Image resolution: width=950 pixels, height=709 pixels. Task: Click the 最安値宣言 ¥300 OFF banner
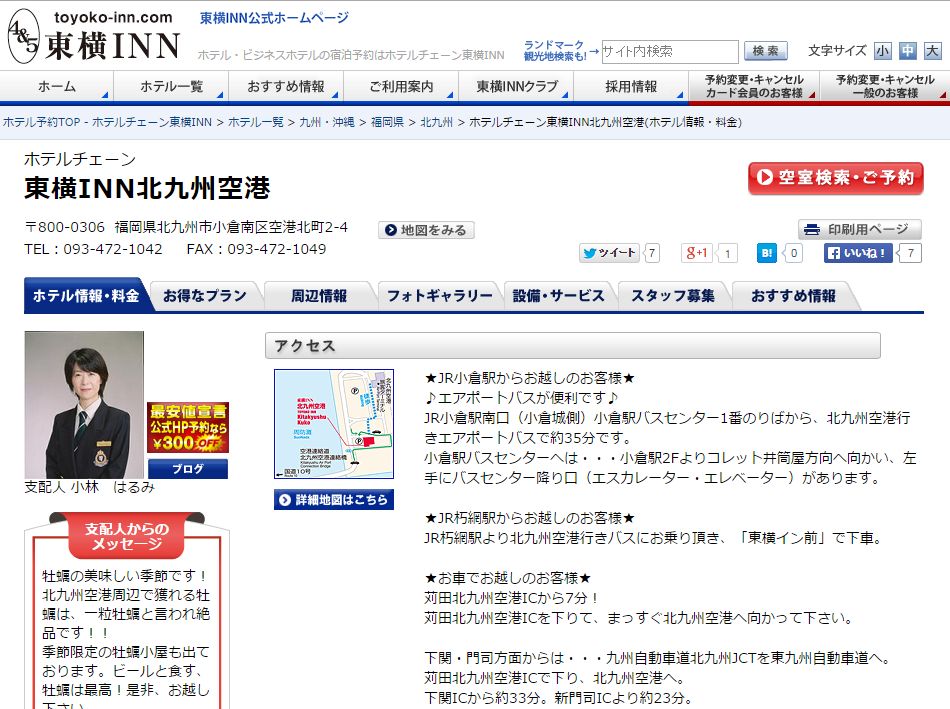click(188, 428)
